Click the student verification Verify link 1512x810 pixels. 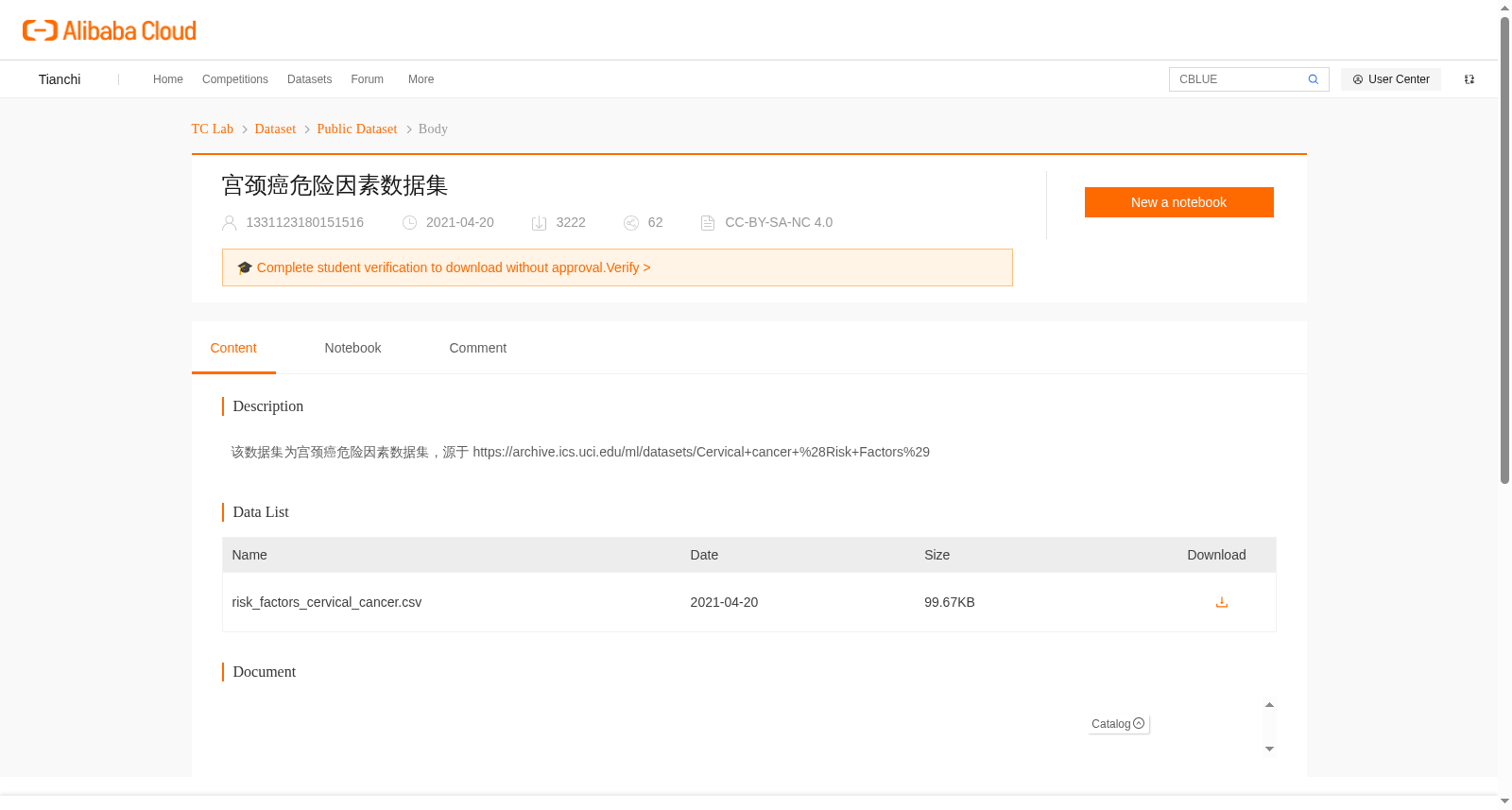(627, 267)
